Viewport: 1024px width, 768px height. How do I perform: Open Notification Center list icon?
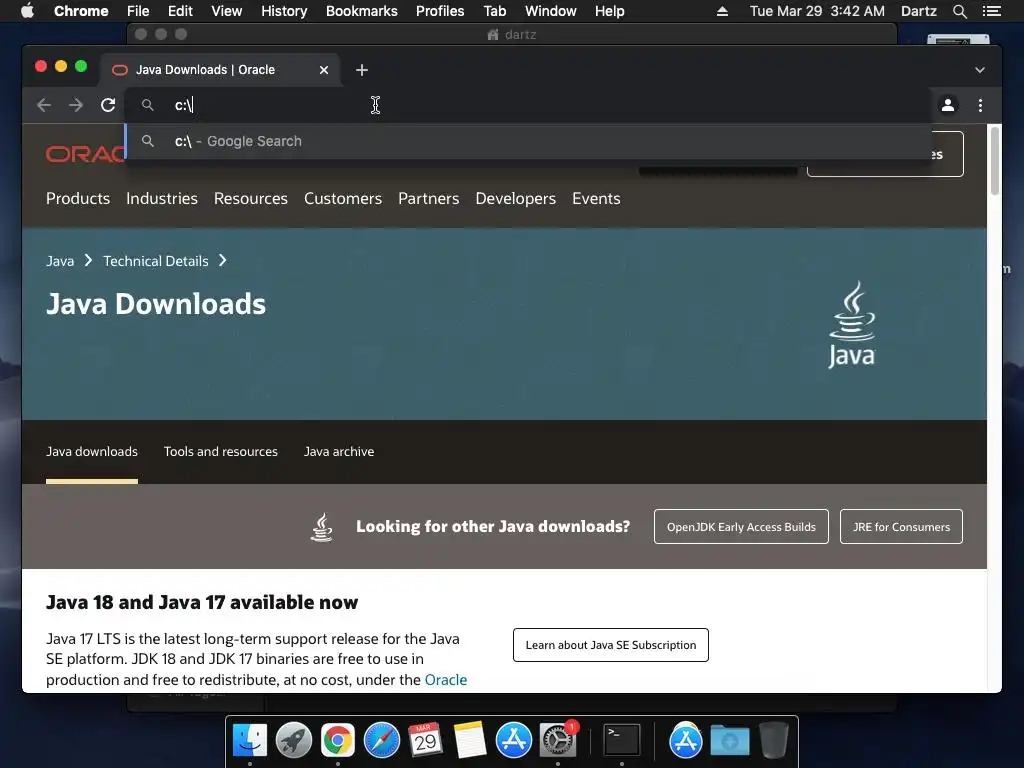click(991, 11)
